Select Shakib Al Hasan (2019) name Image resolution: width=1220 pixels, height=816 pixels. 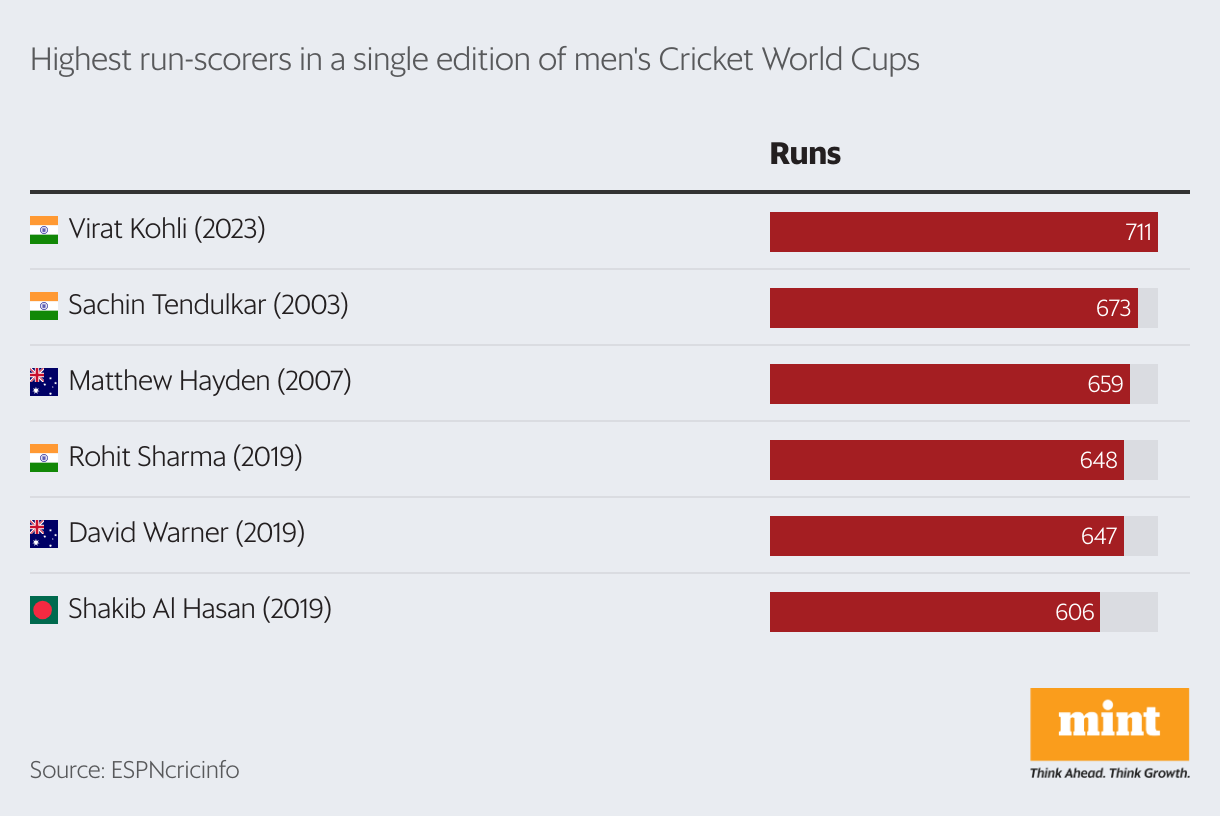click(200, 609)
